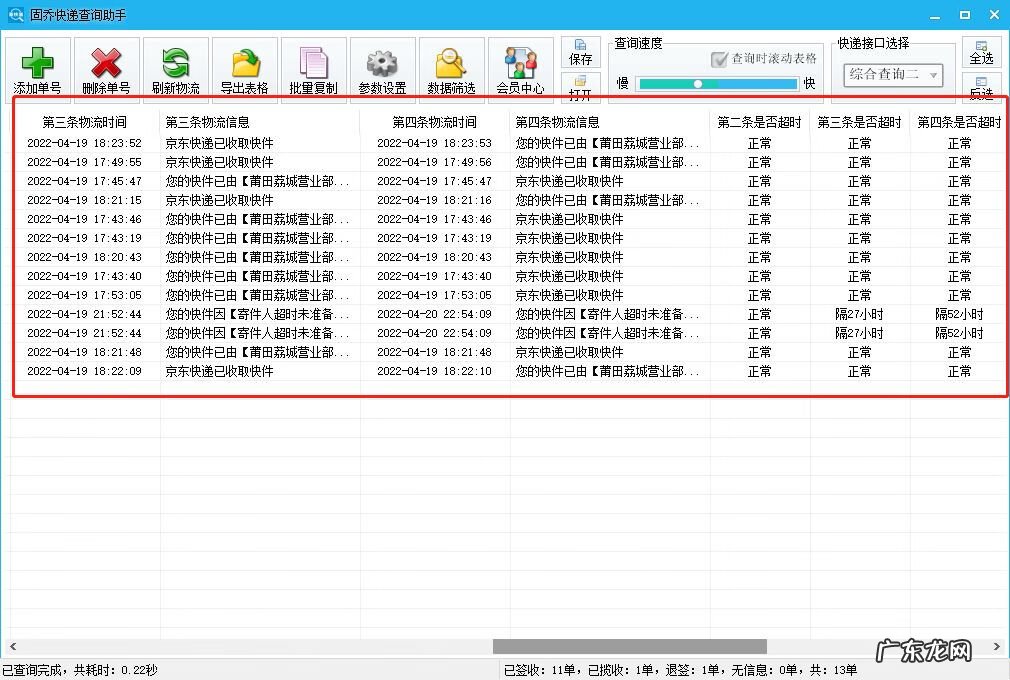Click the 批量复制 batch copy icon
Viewport: 1010px width, 680px height.
tap(313, 67)
